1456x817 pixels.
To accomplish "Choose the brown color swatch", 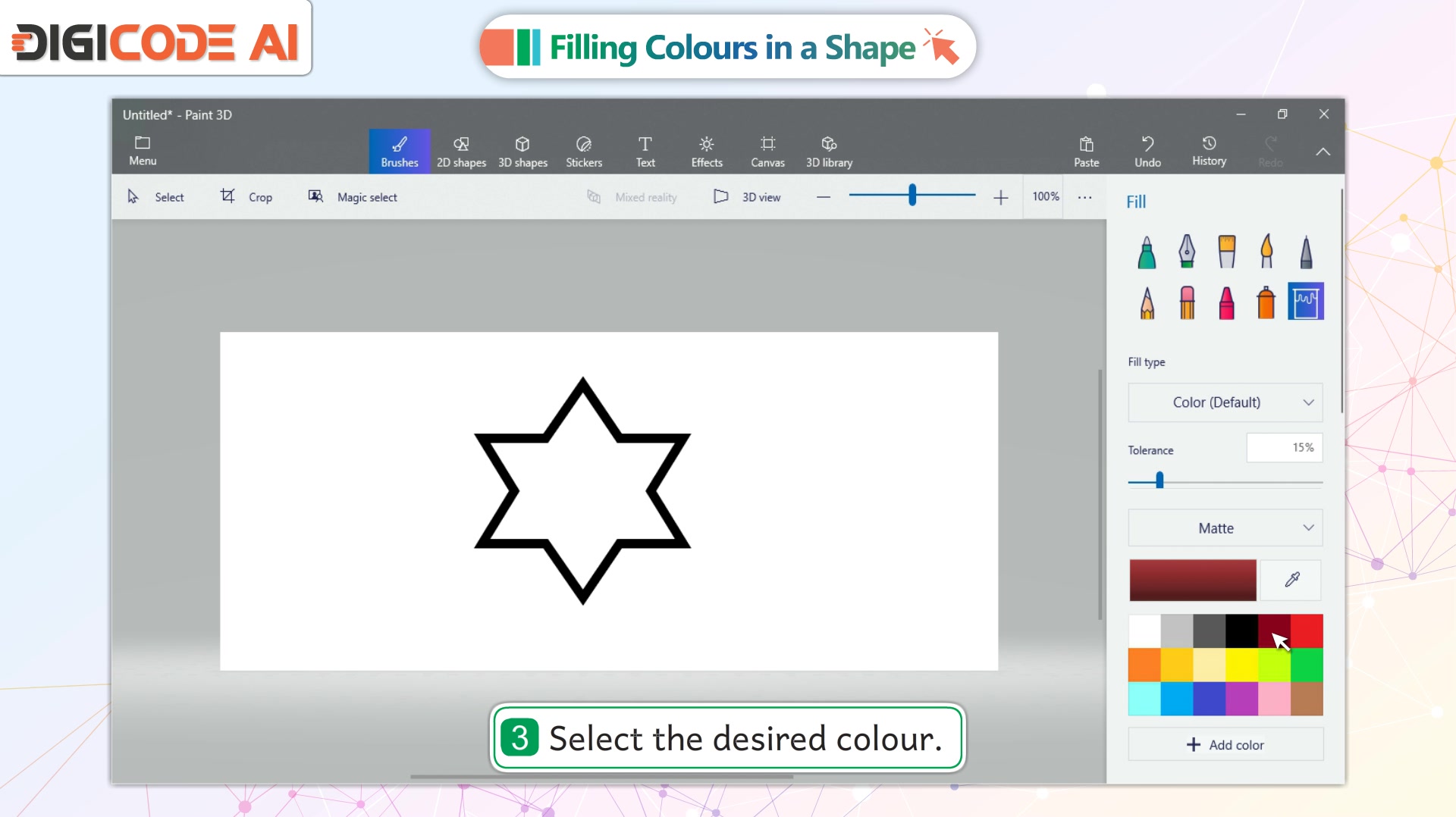I will tap(1307, 699).
